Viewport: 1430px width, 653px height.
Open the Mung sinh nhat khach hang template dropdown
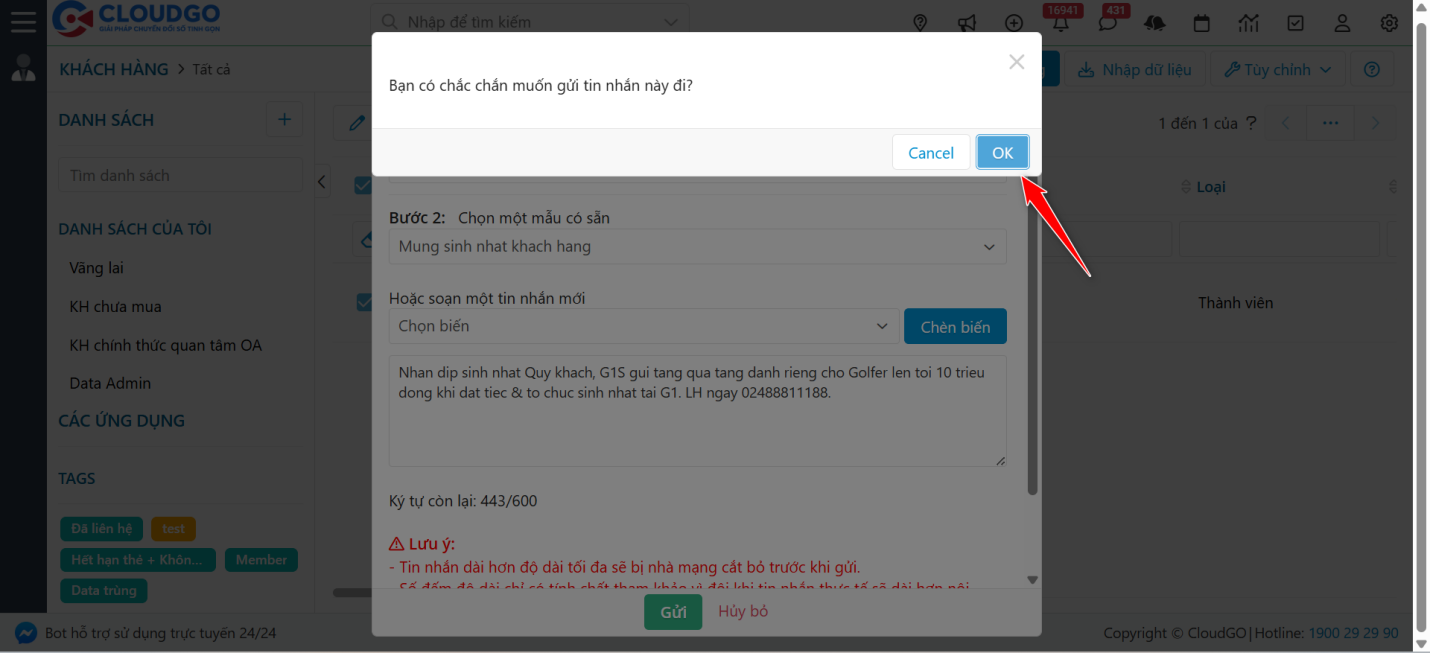click(x=697, y=246)
